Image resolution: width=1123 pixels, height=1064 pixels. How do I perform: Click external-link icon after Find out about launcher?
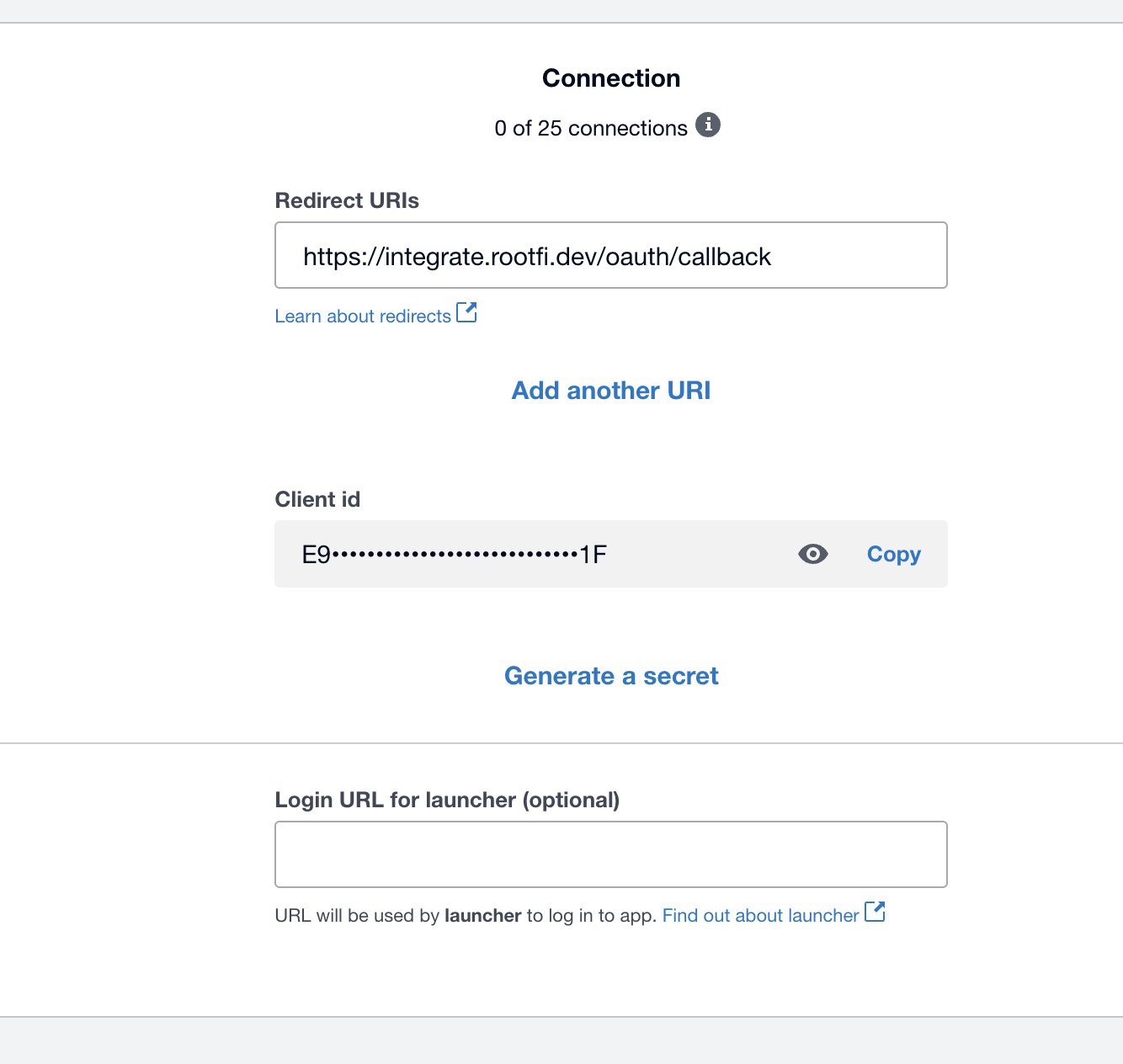[x=875, y=912]
